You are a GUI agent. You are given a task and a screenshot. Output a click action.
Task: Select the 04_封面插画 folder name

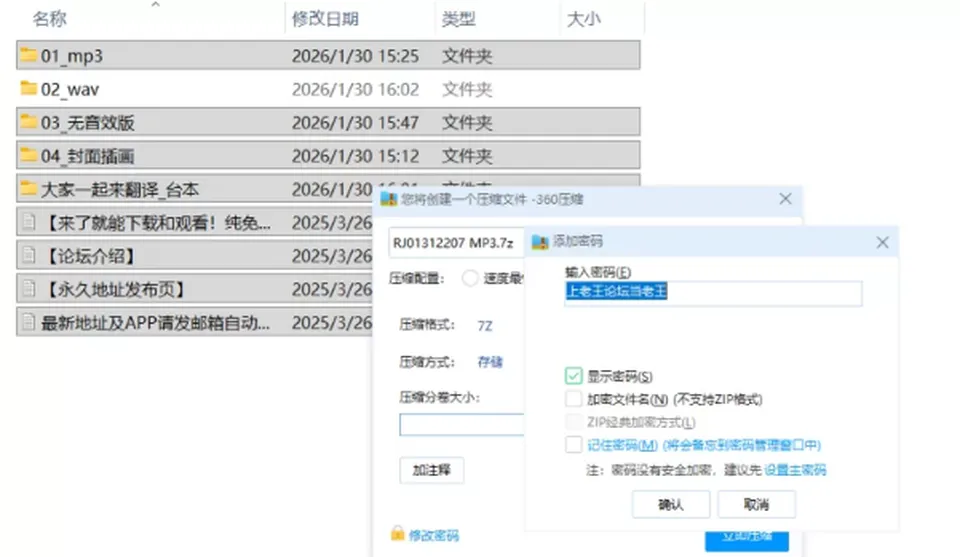[88, 156]
